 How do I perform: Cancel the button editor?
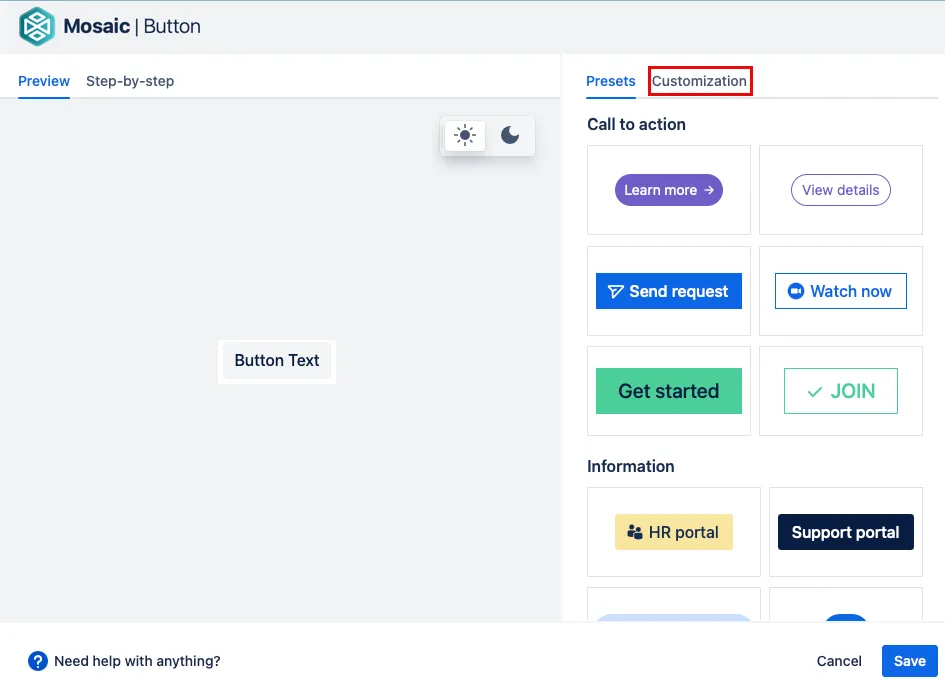[x=839, y=661]
